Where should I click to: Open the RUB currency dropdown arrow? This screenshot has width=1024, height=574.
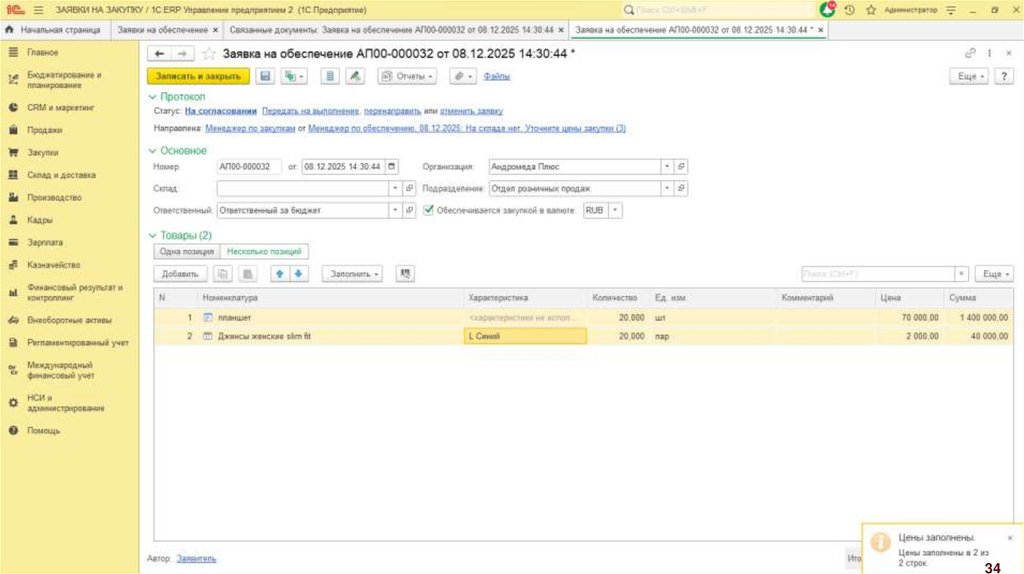(615, 210)
